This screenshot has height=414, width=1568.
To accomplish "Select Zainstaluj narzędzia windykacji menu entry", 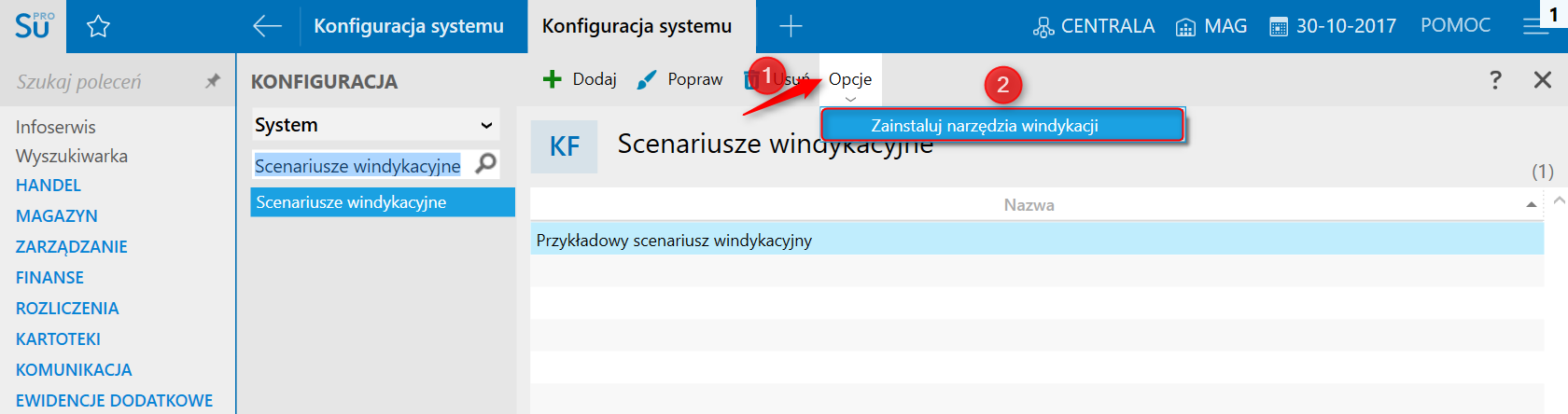I will tap(1002, 125).
